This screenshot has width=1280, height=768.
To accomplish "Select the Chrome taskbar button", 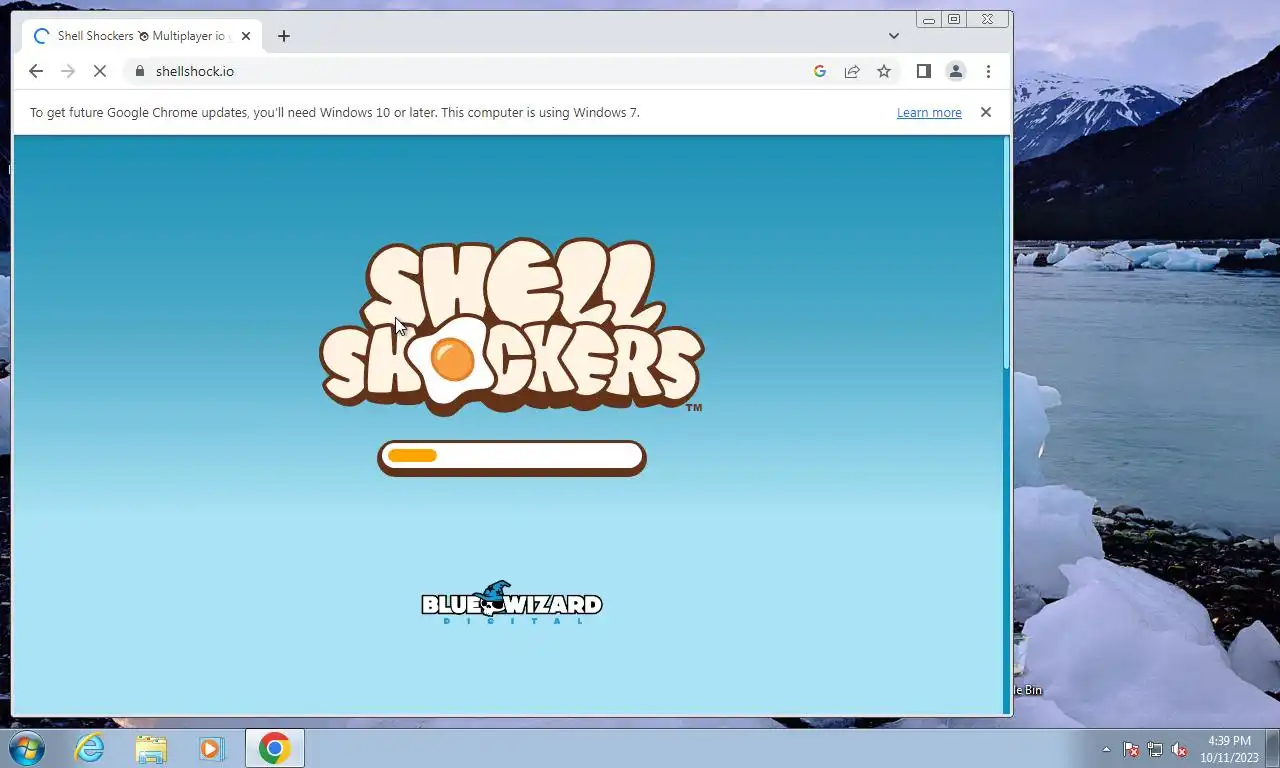I will 275,748.
